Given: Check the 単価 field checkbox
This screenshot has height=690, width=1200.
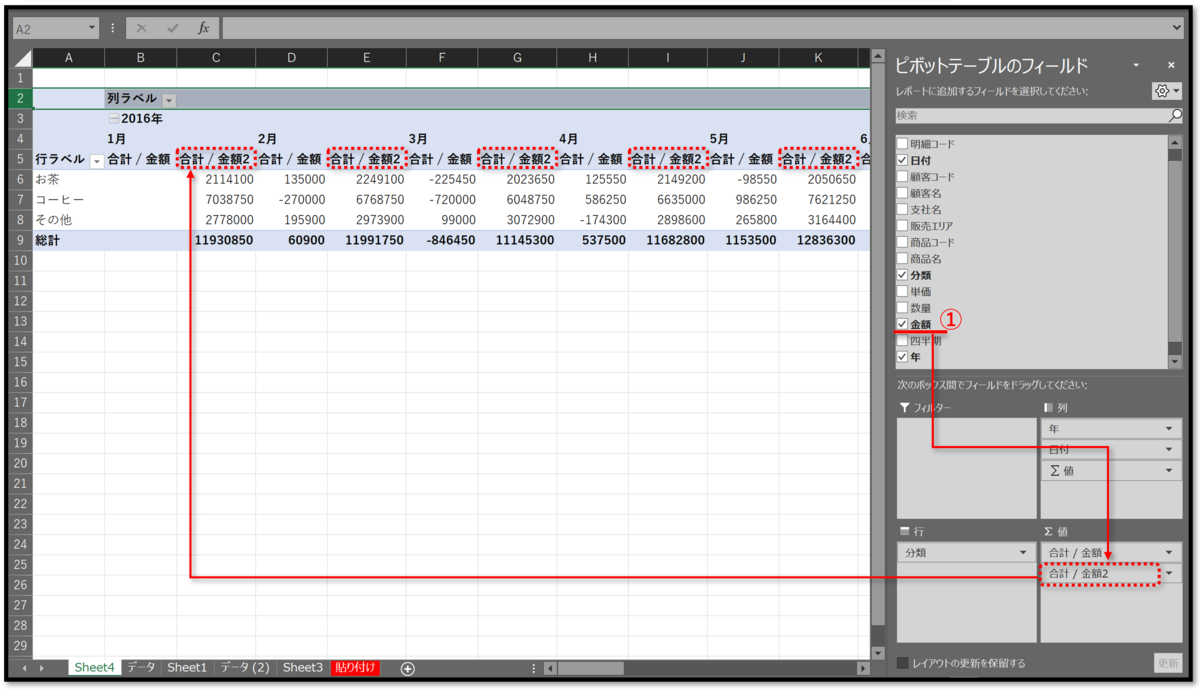Looking at the screenshot, I should pyautogui.click(x=903, y=291).
